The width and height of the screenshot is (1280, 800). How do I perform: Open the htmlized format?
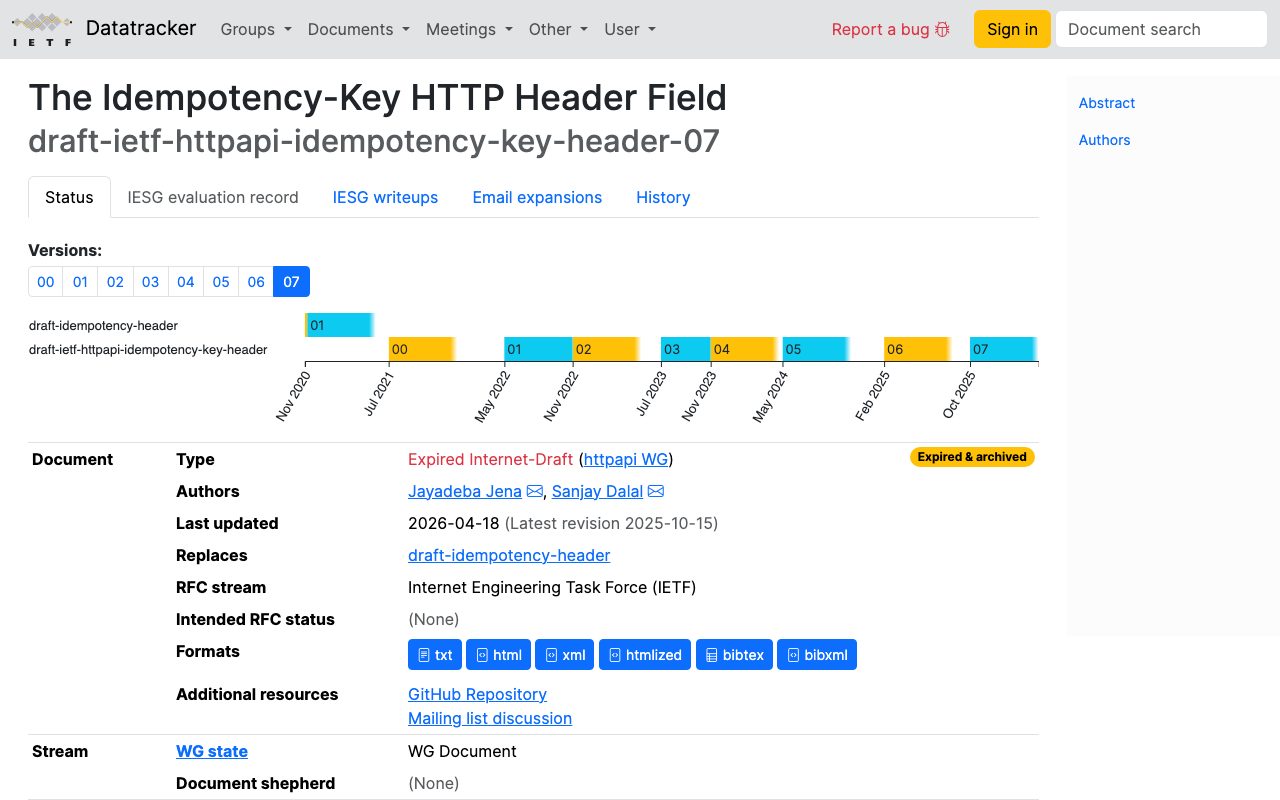point(645,655)
